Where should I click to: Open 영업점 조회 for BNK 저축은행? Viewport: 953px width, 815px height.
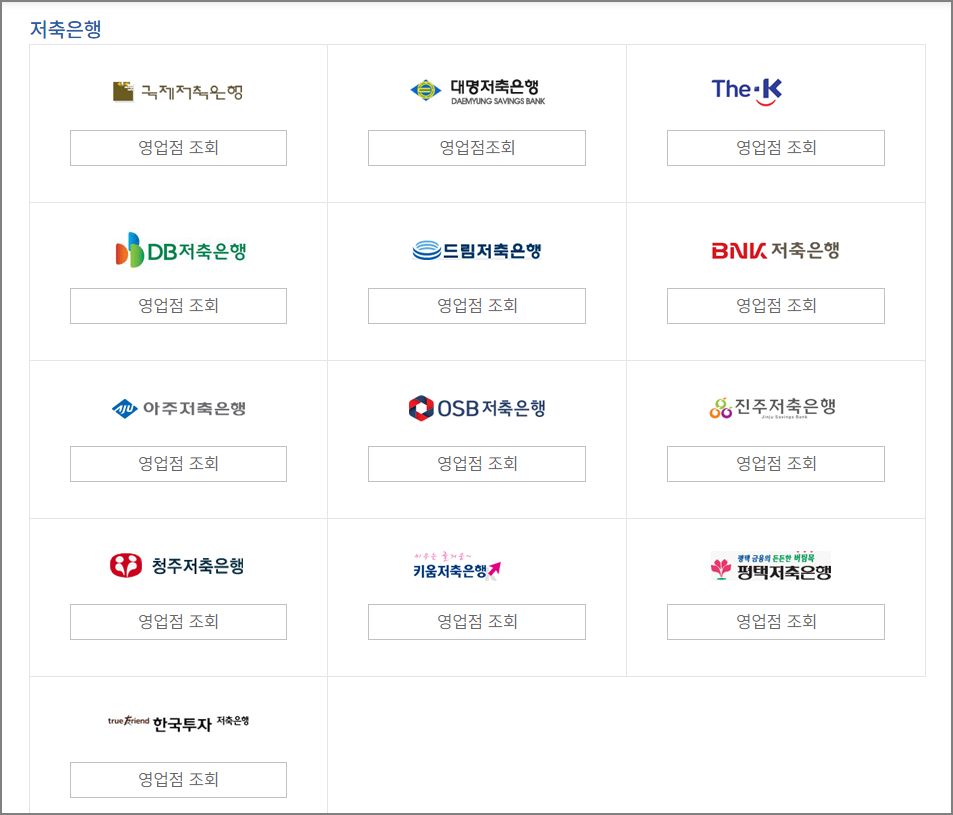tap(776, 306)
